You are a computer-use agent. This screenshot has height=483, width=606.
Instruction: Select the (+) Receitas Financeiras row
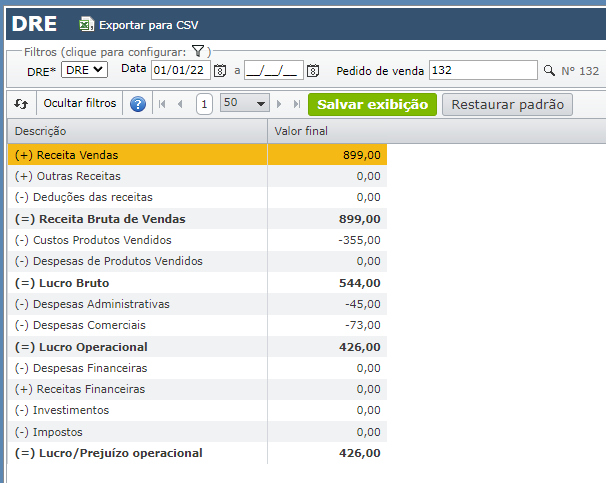pos(197,389)
